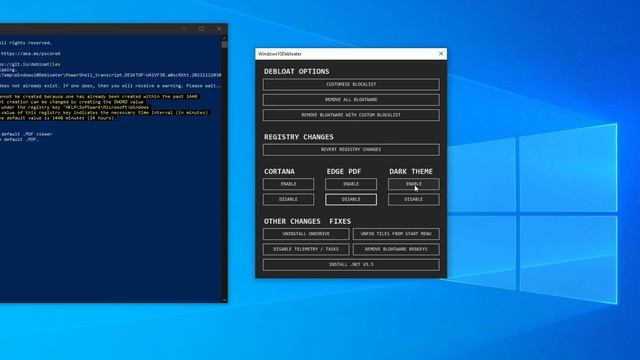Click Disable Telemetry / Tasks button

click(x=306, y=249)
